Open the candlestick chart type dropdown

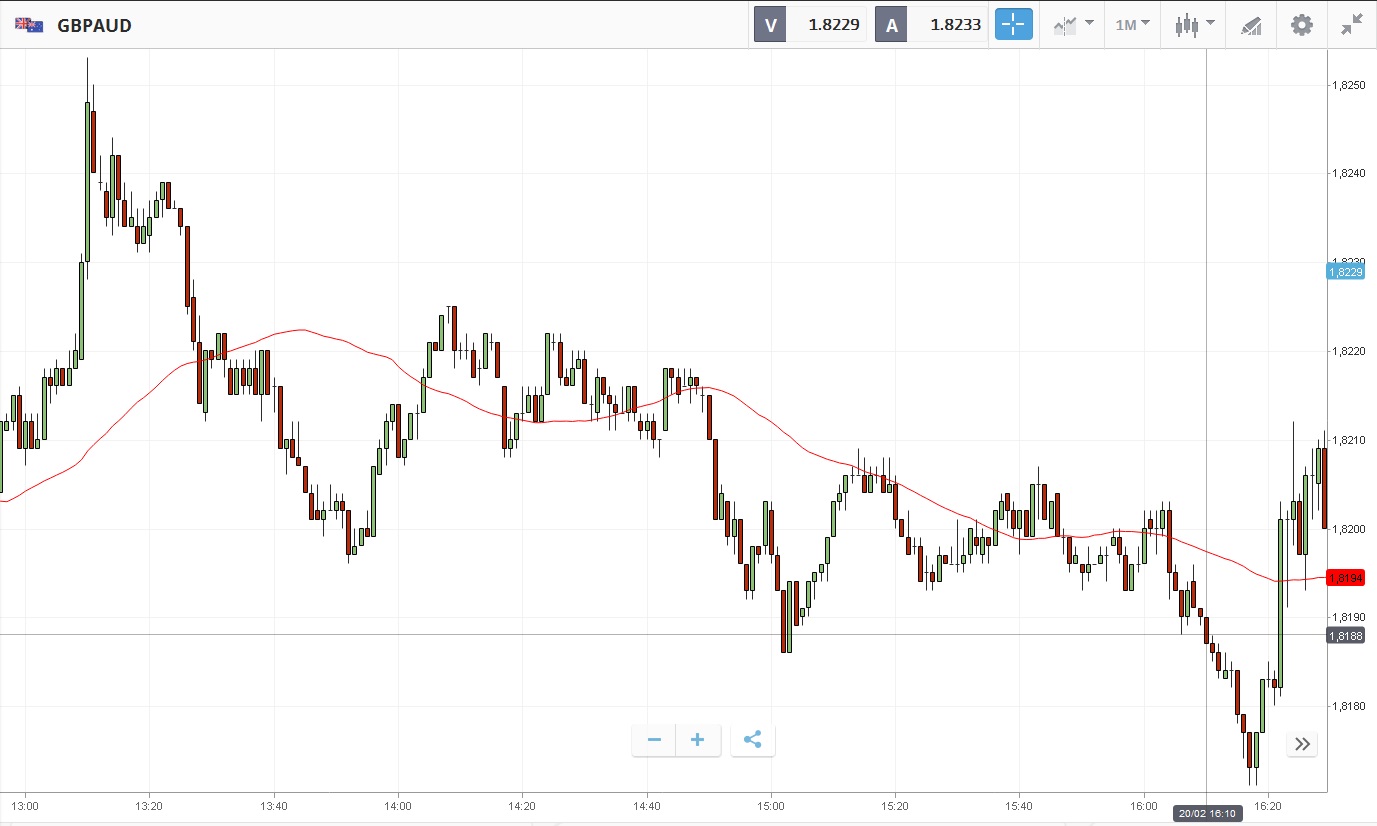tap(1194, 25)
